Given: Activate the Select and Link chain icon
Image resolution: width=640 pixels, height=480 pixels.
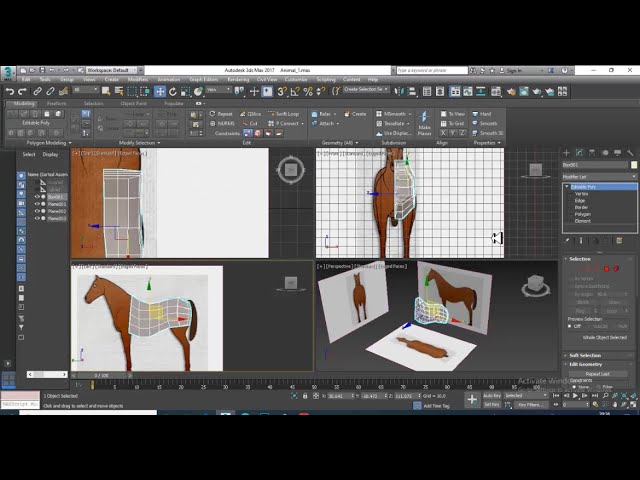Looking at the screenshot, I should 38,91.
